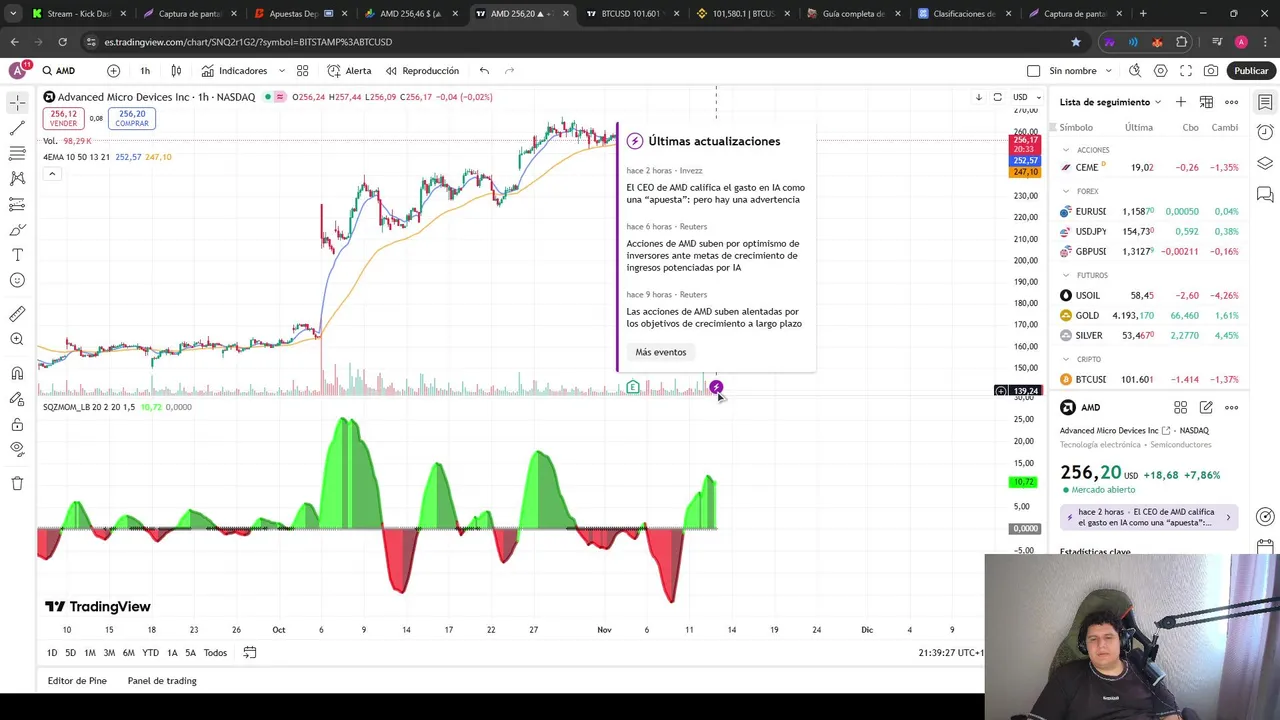Create an alert with Alerta button
This screenshot has width=1280, height=720.
349,71
